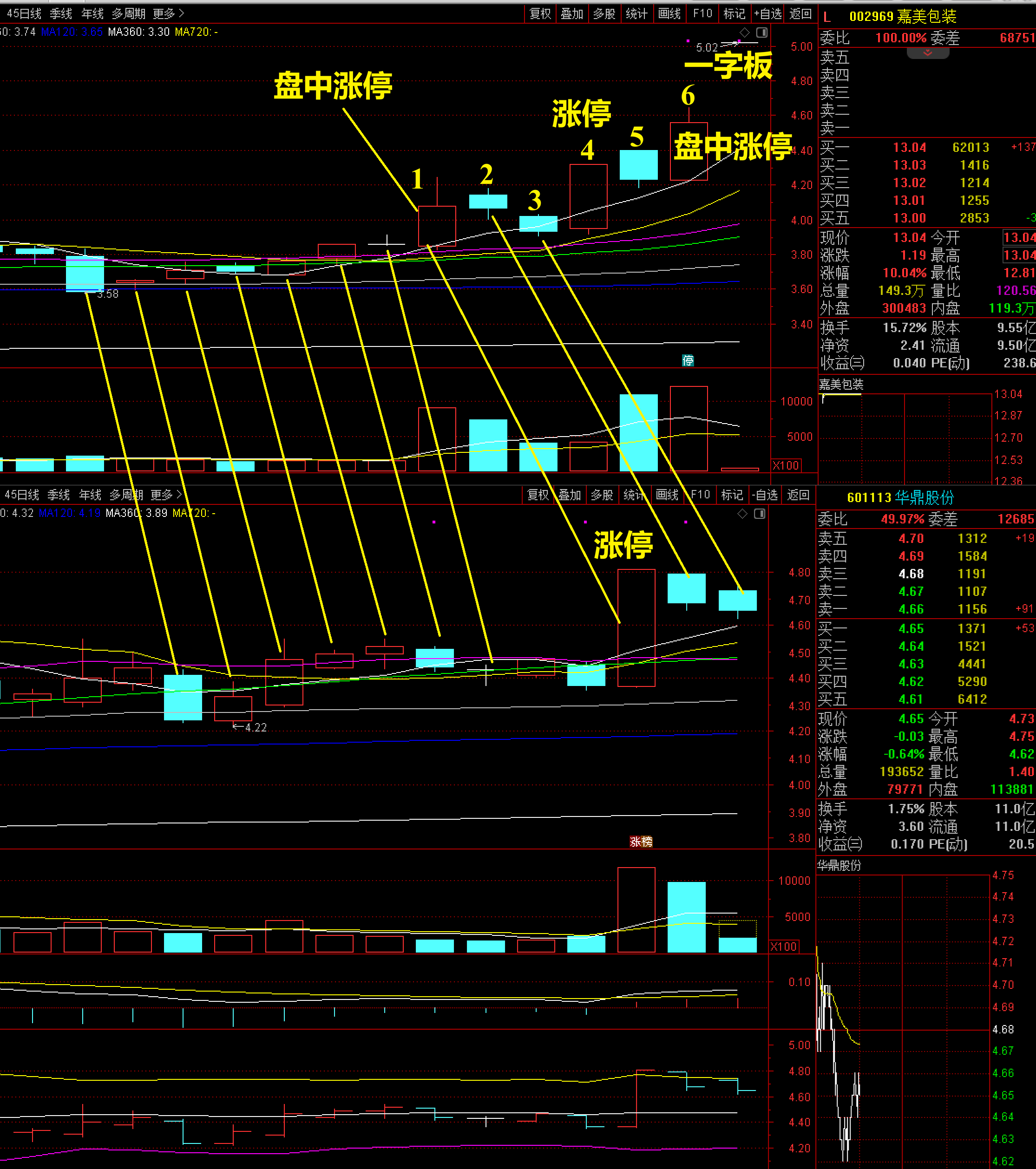Click the L flag beside 002969 嘉美包装
Viewport: 1036px width, 1169px height.
(x=826, y=17)
